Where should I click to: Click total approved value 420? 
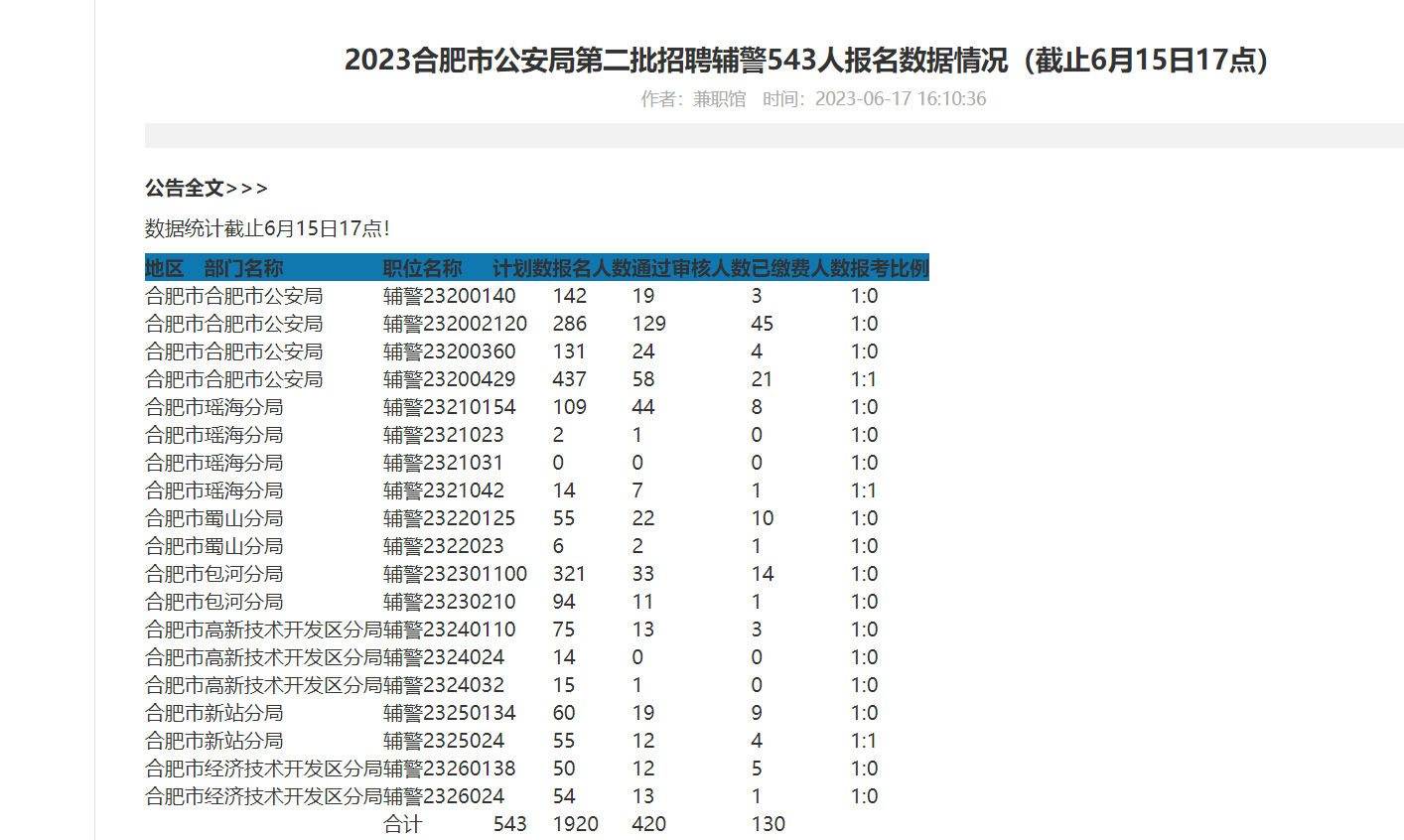click(649, 824)
